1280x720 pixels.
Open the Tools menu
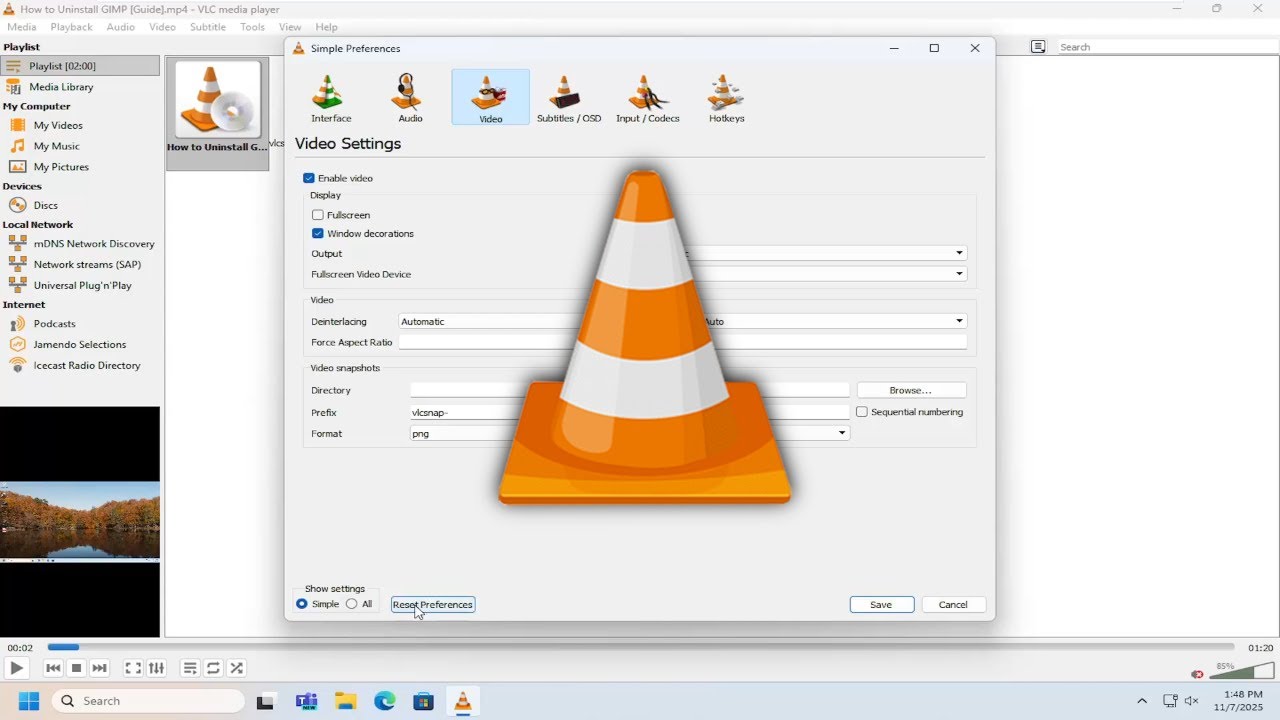click(x=252, y=27)
